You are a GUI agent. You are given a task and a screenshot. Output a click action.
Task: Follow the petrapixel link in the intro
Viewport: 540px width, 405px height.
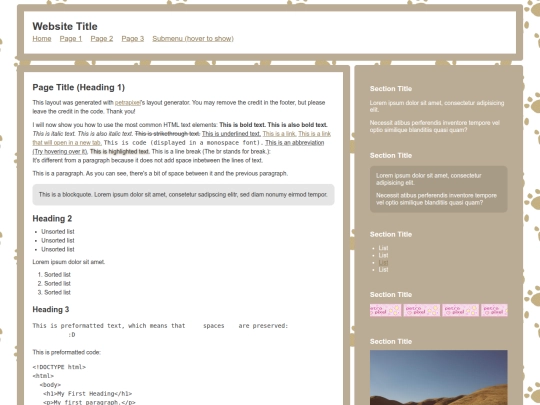(127, 103)
